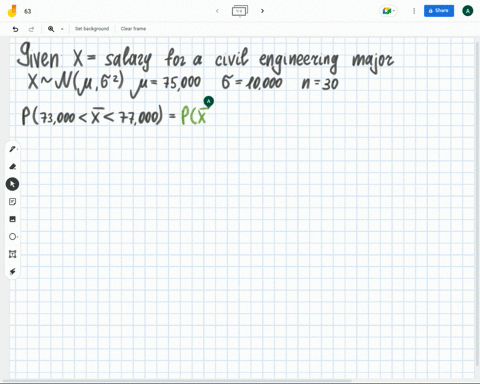480x384 pixels.
Task: Open the three-dot more actions menu
Action: (x=414, y=11)
